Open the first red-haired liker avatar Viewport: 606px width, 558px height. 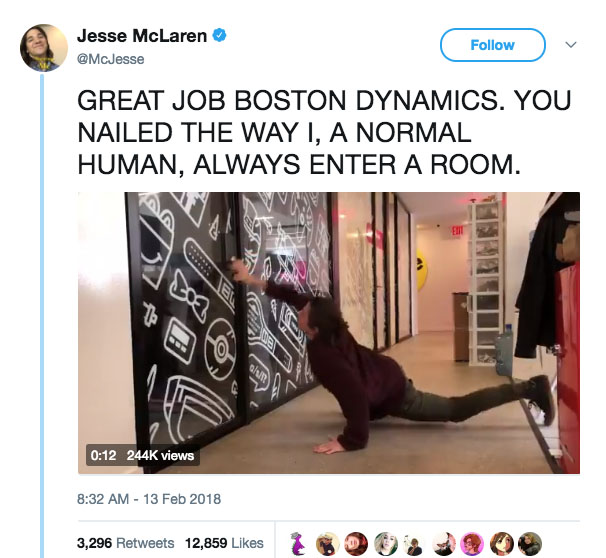point(356,543)
